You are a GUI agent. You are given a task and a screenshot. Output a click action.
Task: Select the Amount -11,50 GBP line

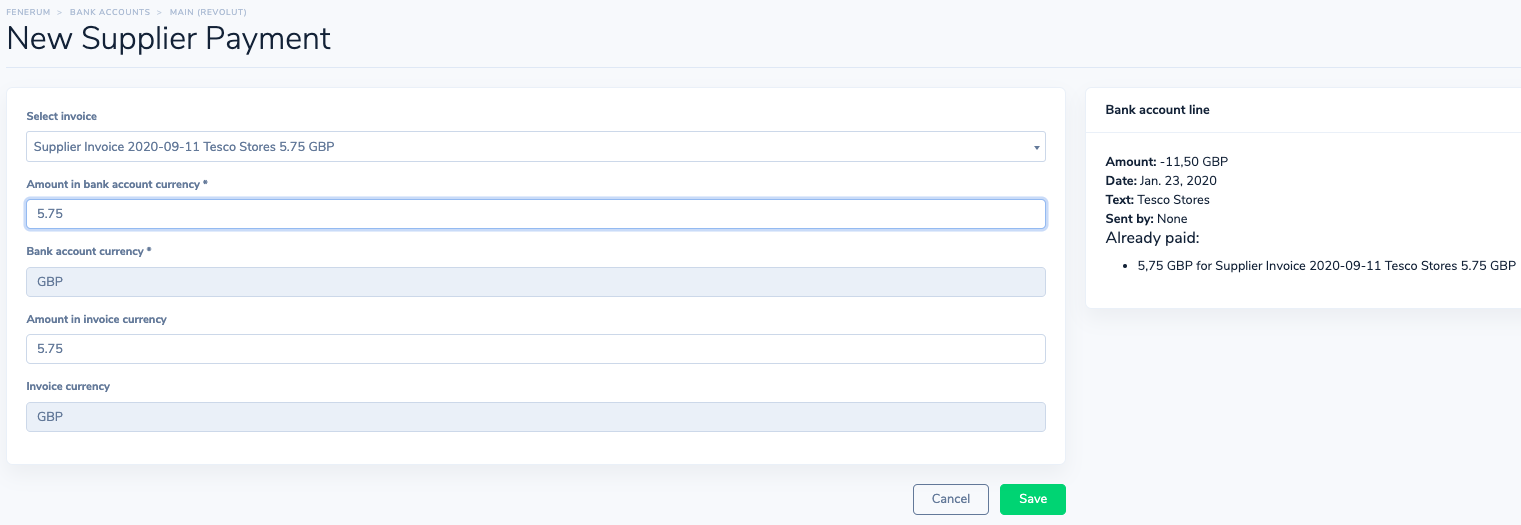tap(1166, 161)
